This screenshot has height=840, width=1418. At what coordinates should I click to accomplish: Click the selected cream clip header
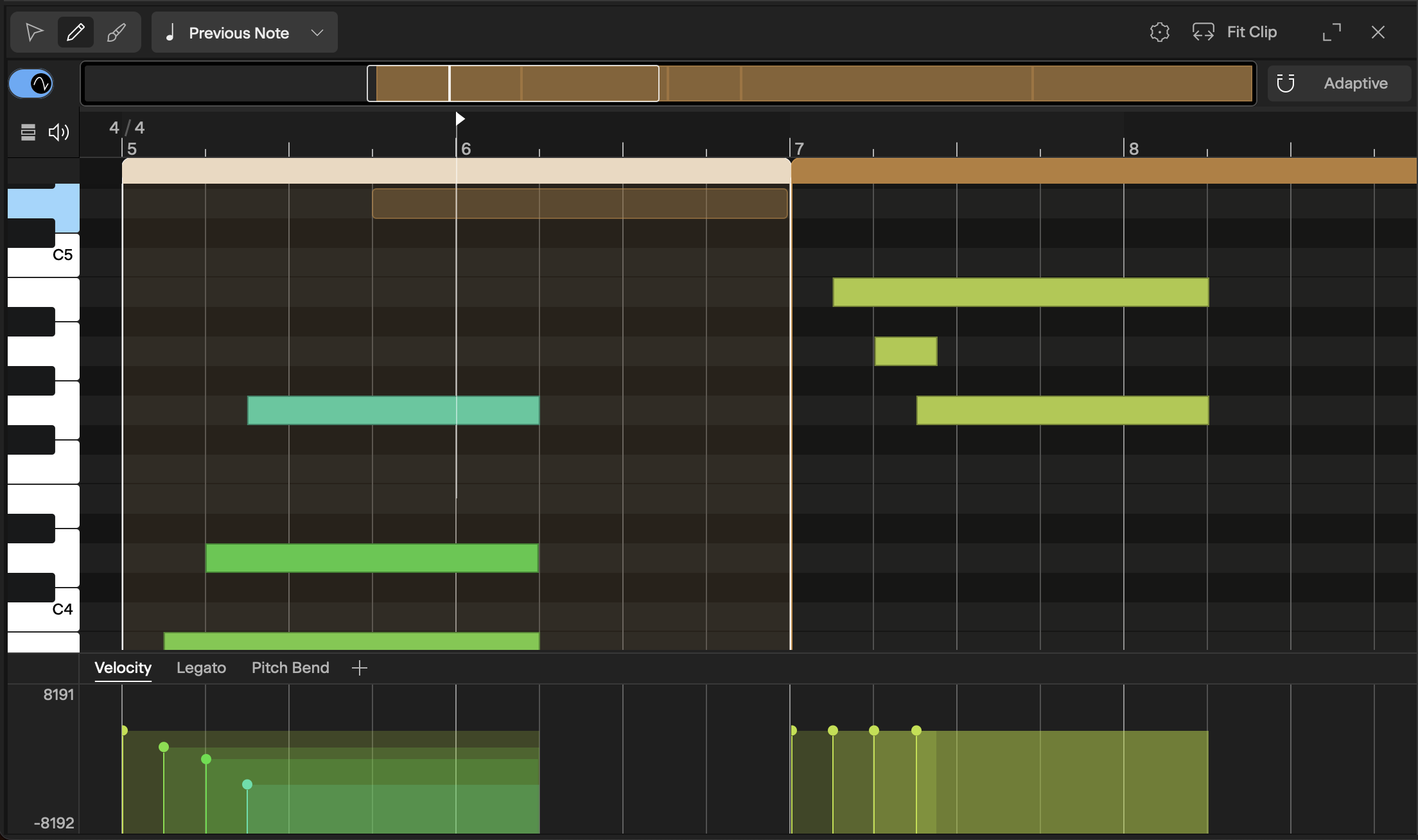point(457,171)
